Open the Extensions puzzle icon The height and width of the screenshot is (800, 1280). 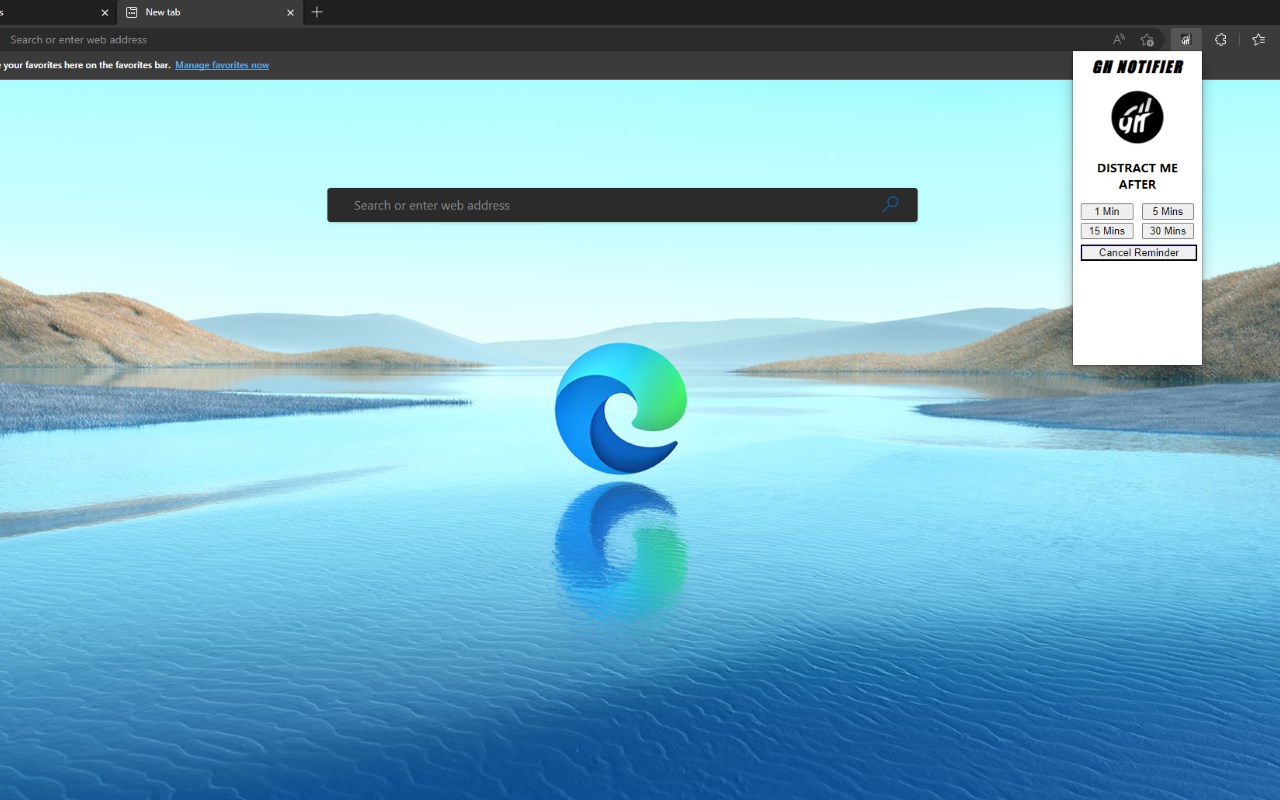[1221, 40]
